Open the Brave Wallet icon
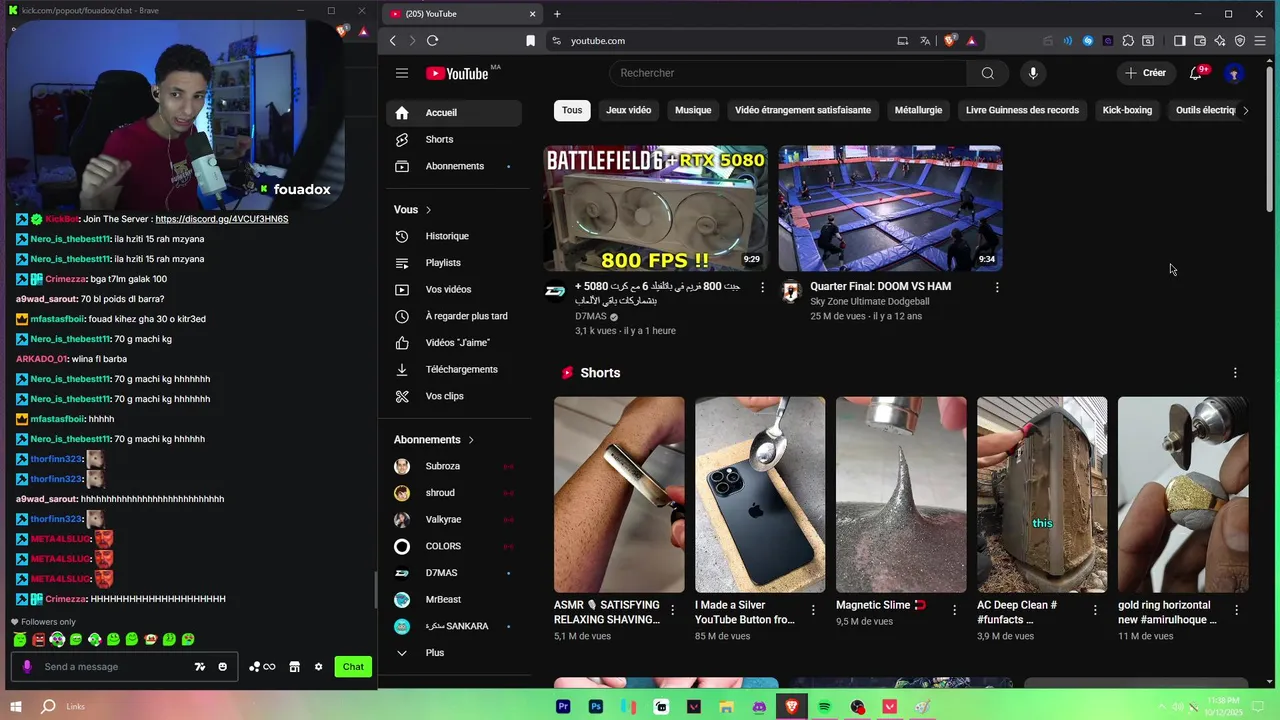1280x720 pixels. pos(1200,41)
